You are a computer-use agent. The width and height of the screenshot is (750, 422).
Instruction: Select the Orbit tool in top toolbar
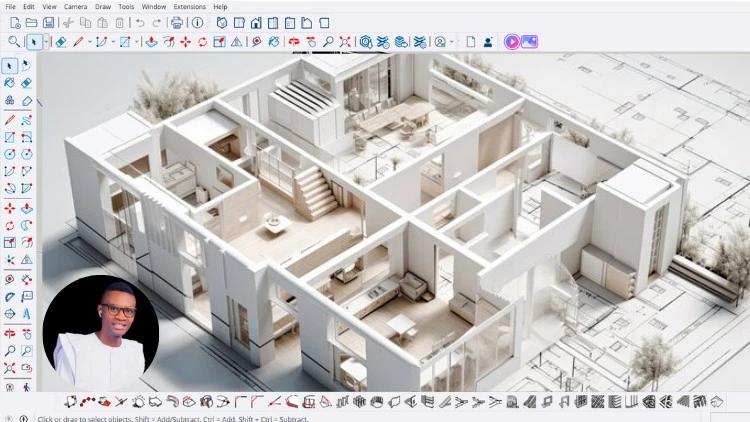[294, 42]
